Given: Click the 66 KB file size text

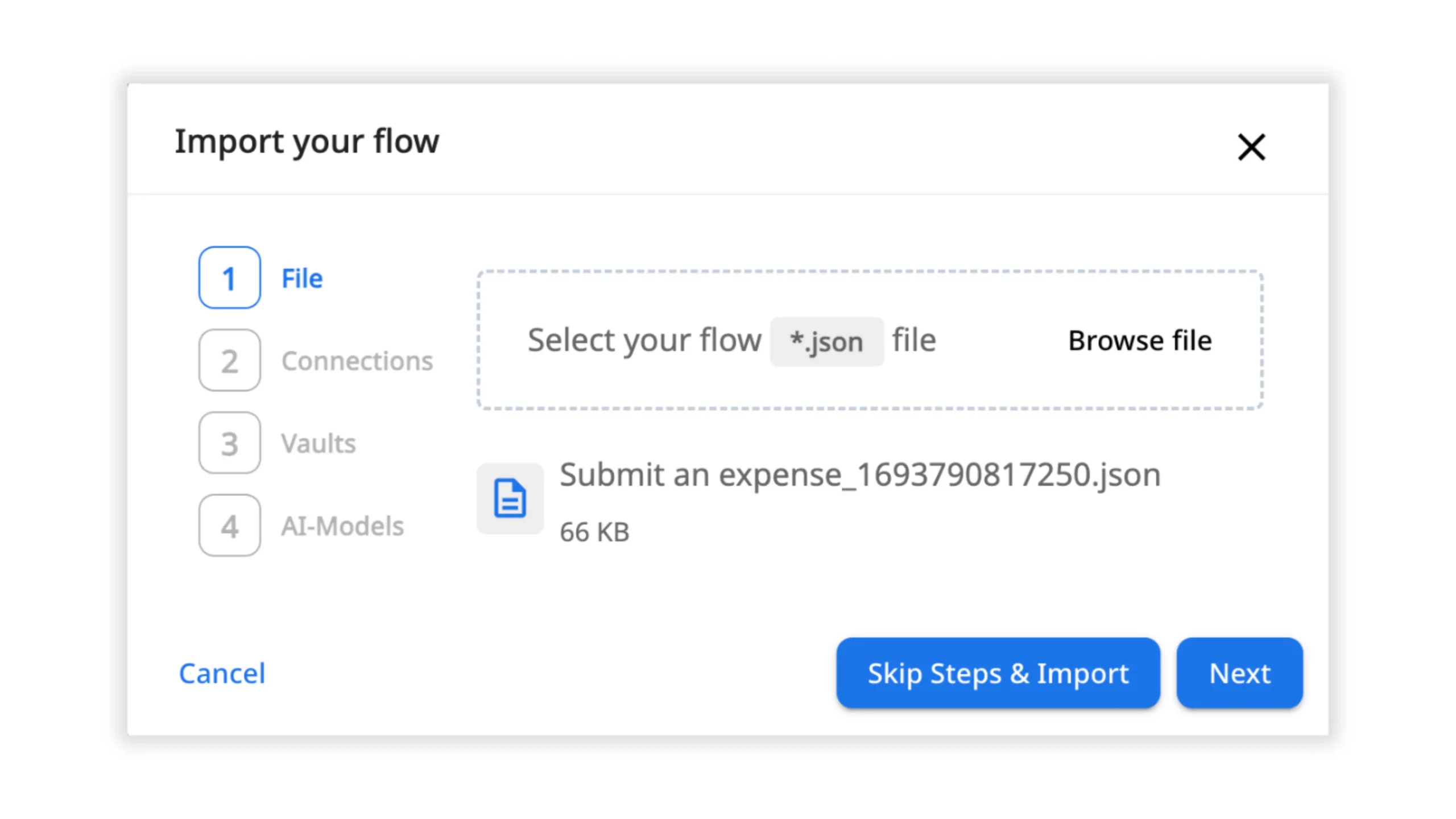Looking at the screenshot, I should pos(594,532).
